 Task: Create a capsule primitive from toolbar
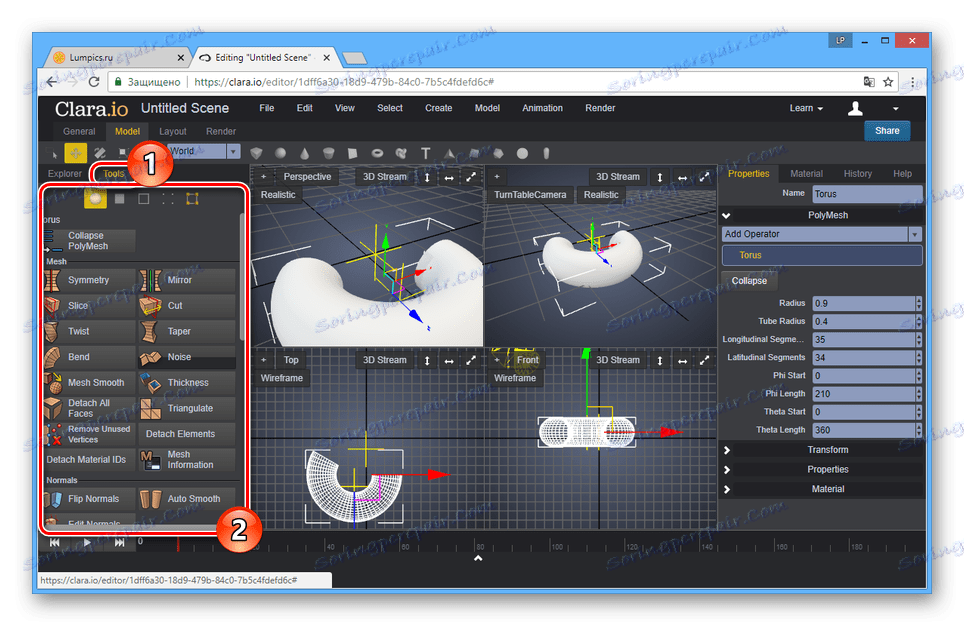pos(546,153)
